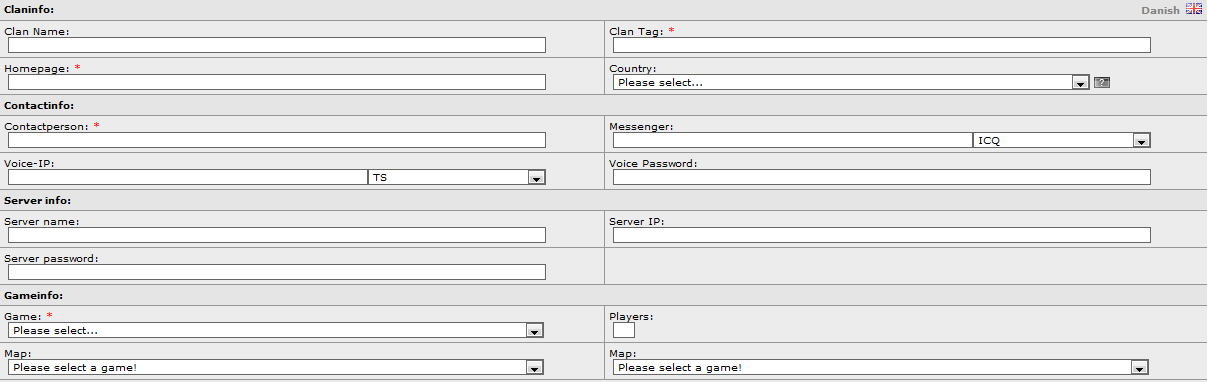Open the TS voice type dropdown
Viewport: 1207px width, 382px height.
pyautogui.click(x=456, y=177)
